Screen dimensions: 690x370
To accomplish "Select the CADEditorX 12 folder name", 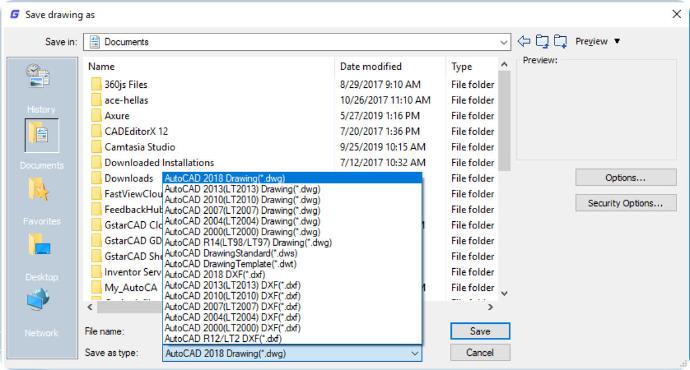I will click(x=136, y=132).
